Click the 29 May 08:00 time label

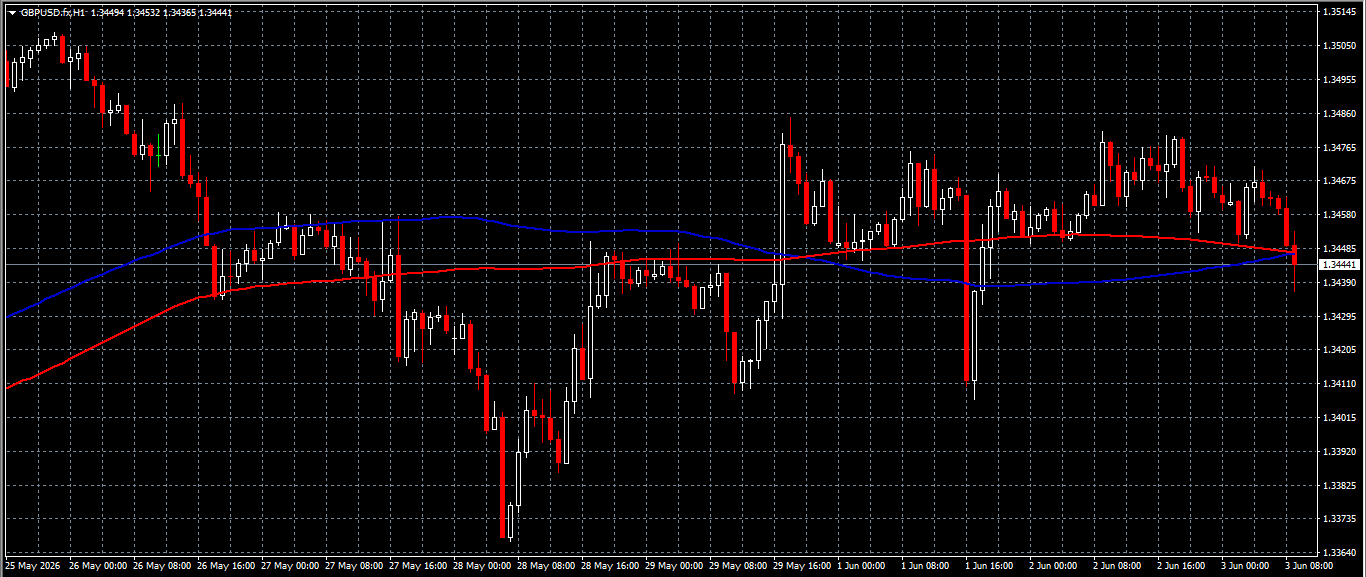click(x=737, y=566)
